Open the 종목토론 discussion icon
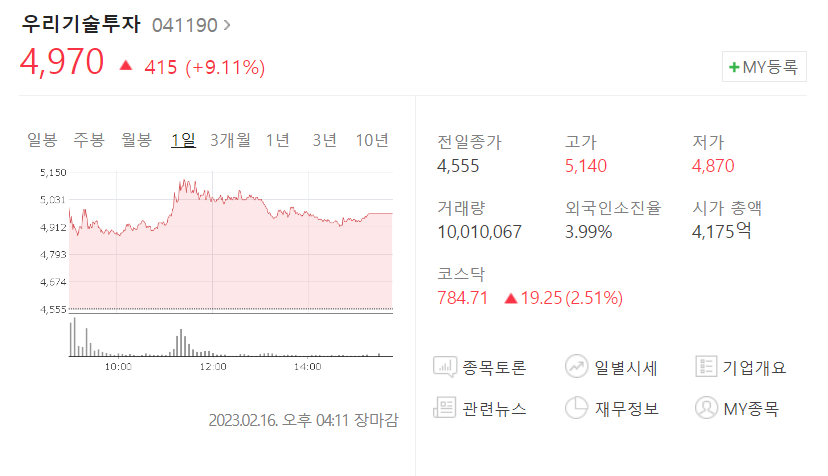This screenshot has height=476, width=828. coord(445,367)
